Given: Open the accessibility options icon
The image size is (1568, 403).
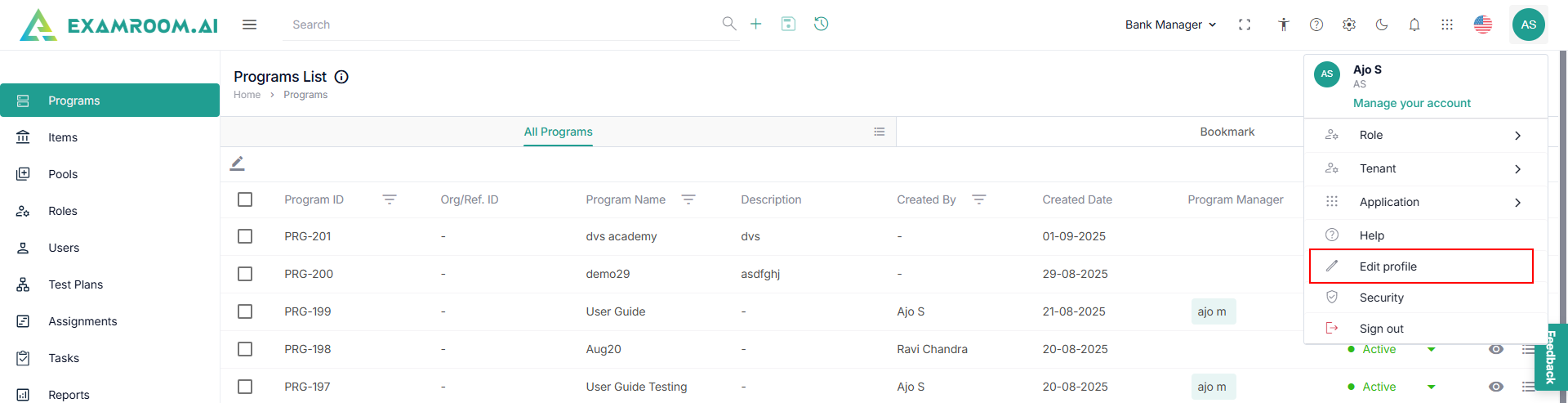Looking at the screenshot, I should 1284,25.
